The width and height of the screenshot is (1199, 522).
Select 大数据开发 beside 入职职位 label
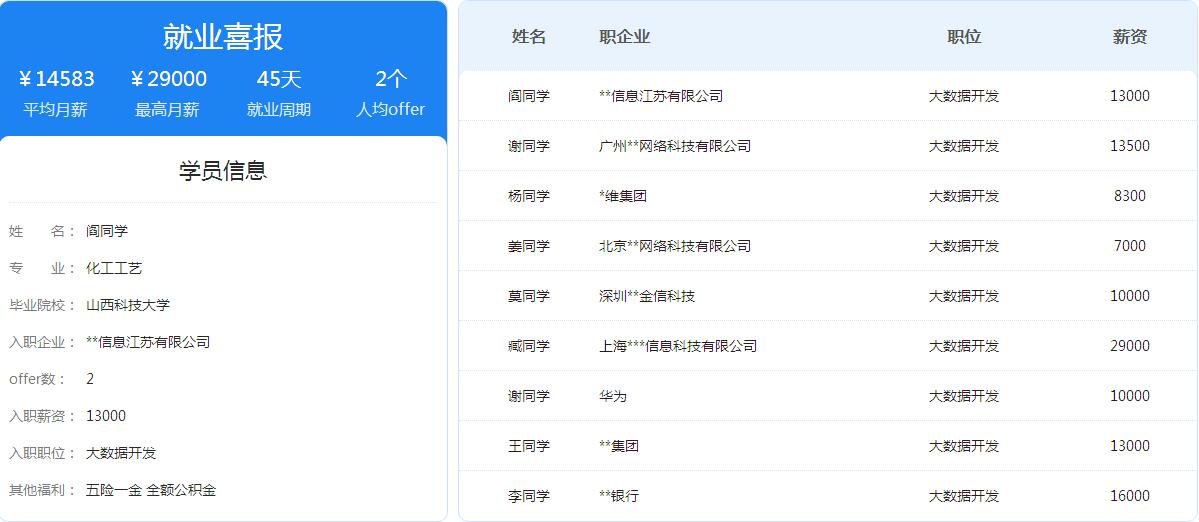(x=121, y=452)
